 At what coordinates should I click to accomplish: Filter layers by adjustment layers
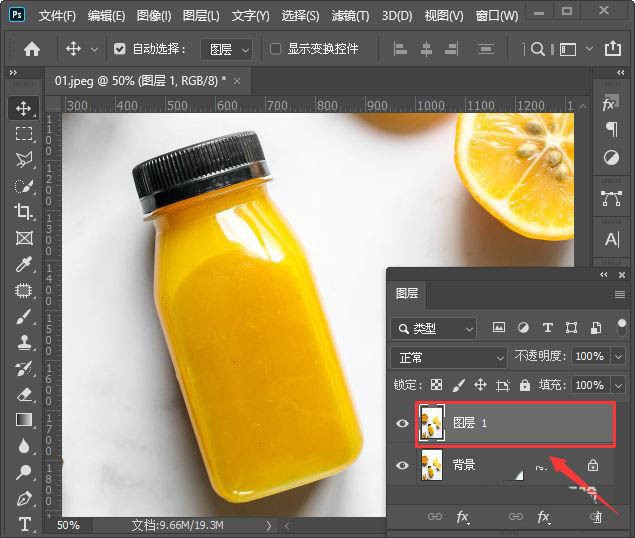click(x=523, y=327)
